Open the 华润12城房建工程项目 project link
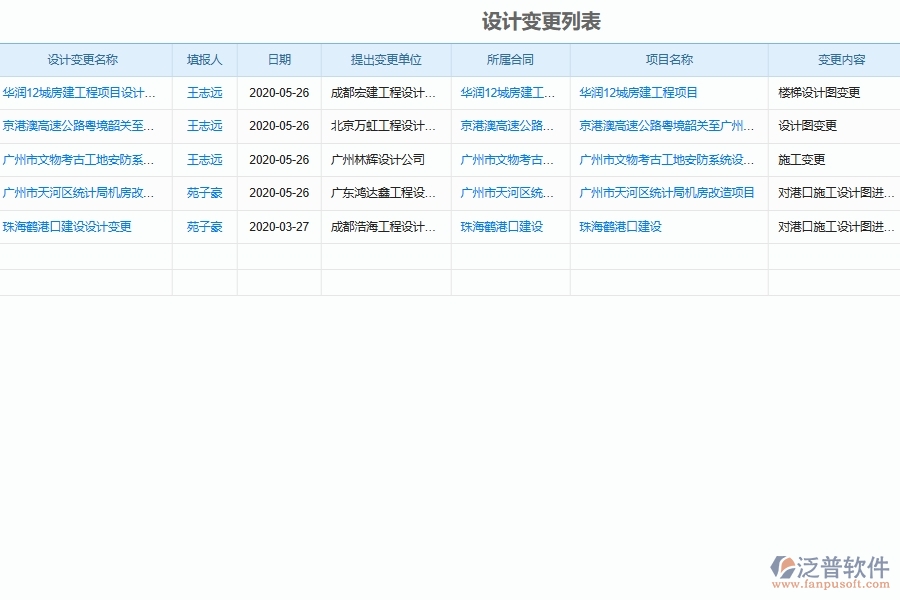900x600 pixels. (647, 92)
